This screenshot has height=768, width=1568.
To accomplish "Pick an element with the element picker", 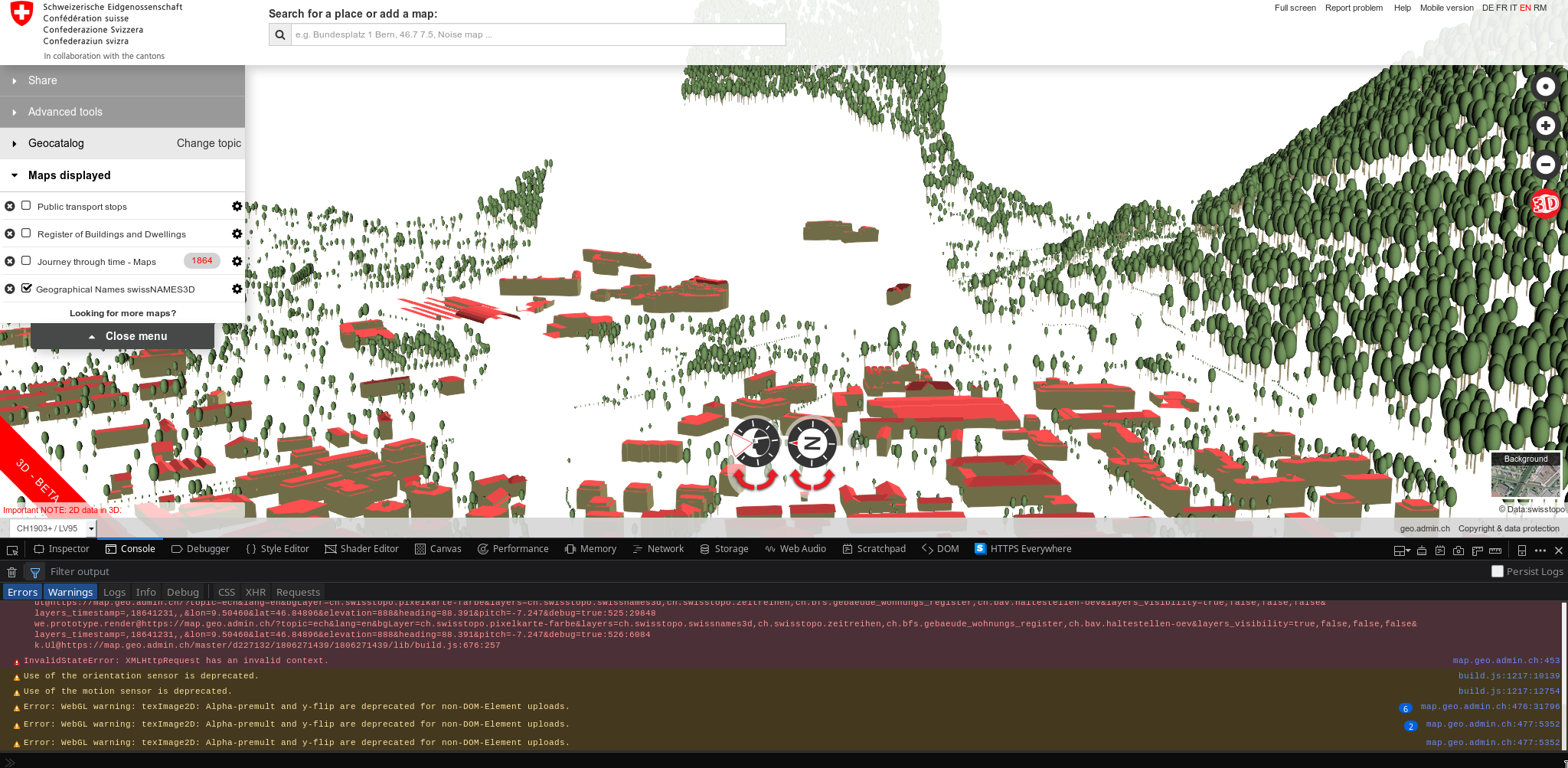I will click(x=12, y=551).
